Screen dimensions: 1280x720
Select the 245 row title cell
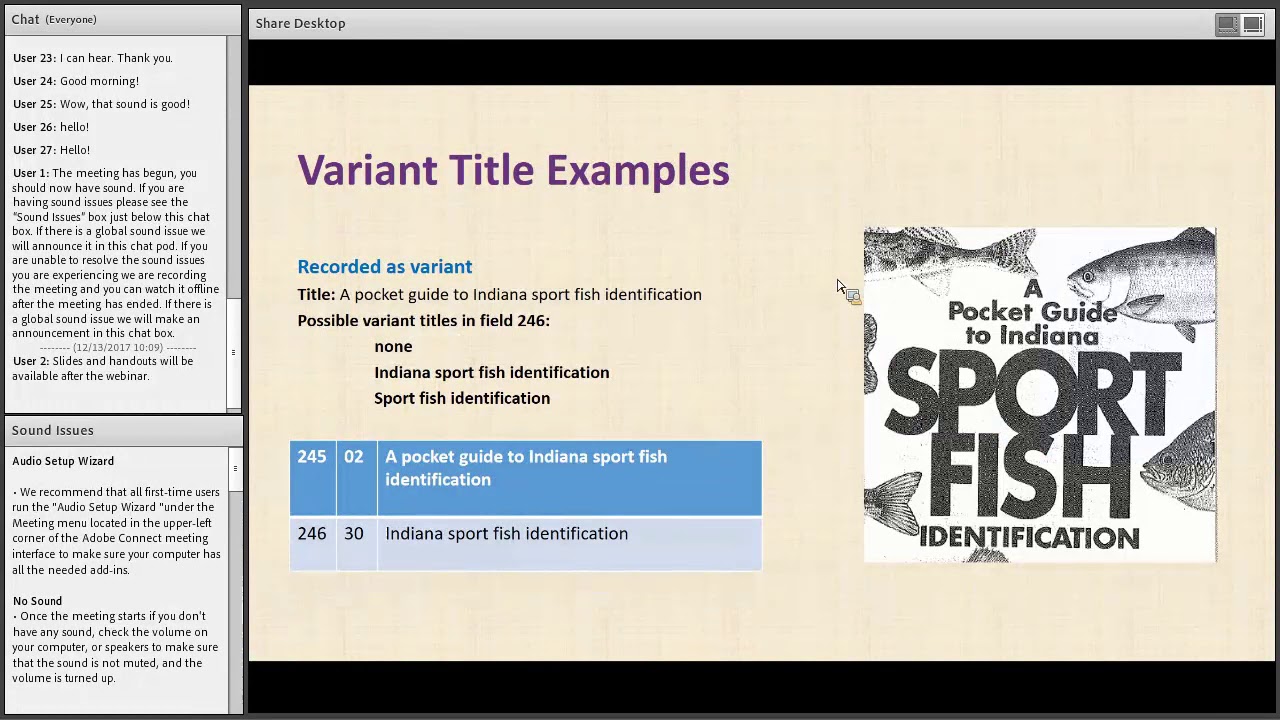[x=569, y=478]
